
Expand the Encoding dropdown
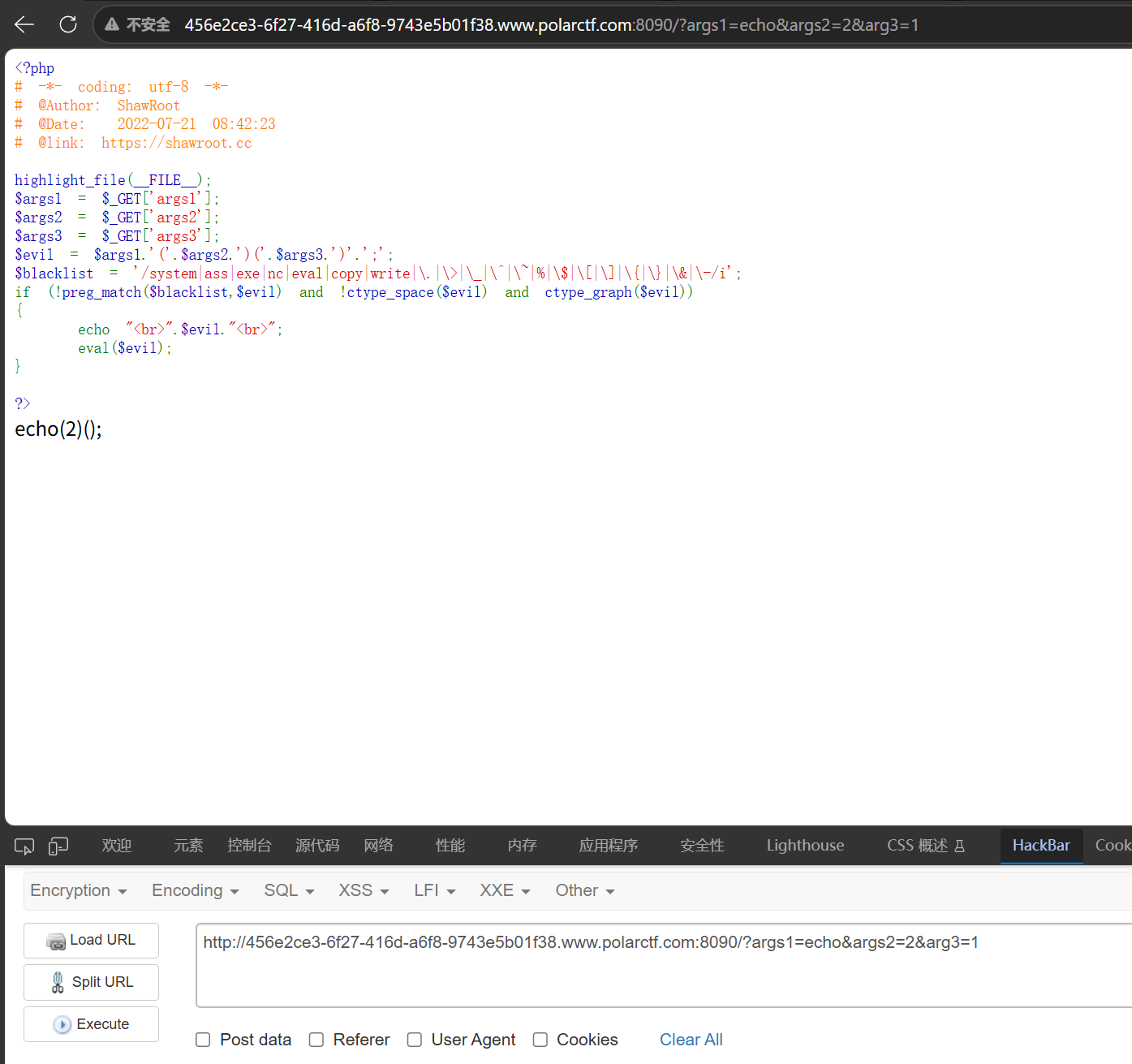(196, 890)
